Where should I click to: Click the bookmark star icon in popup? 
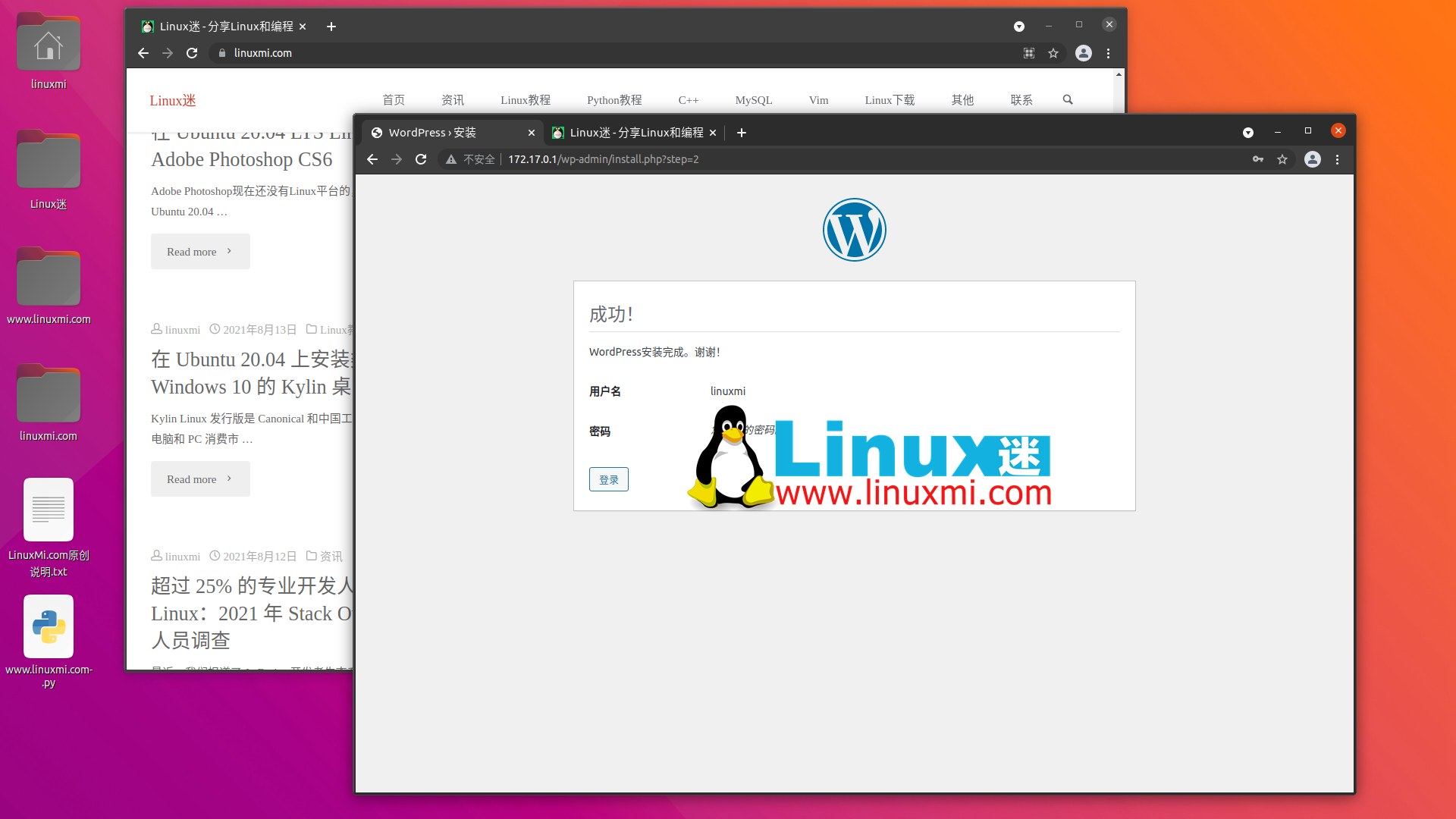(x=1283, y=159)
